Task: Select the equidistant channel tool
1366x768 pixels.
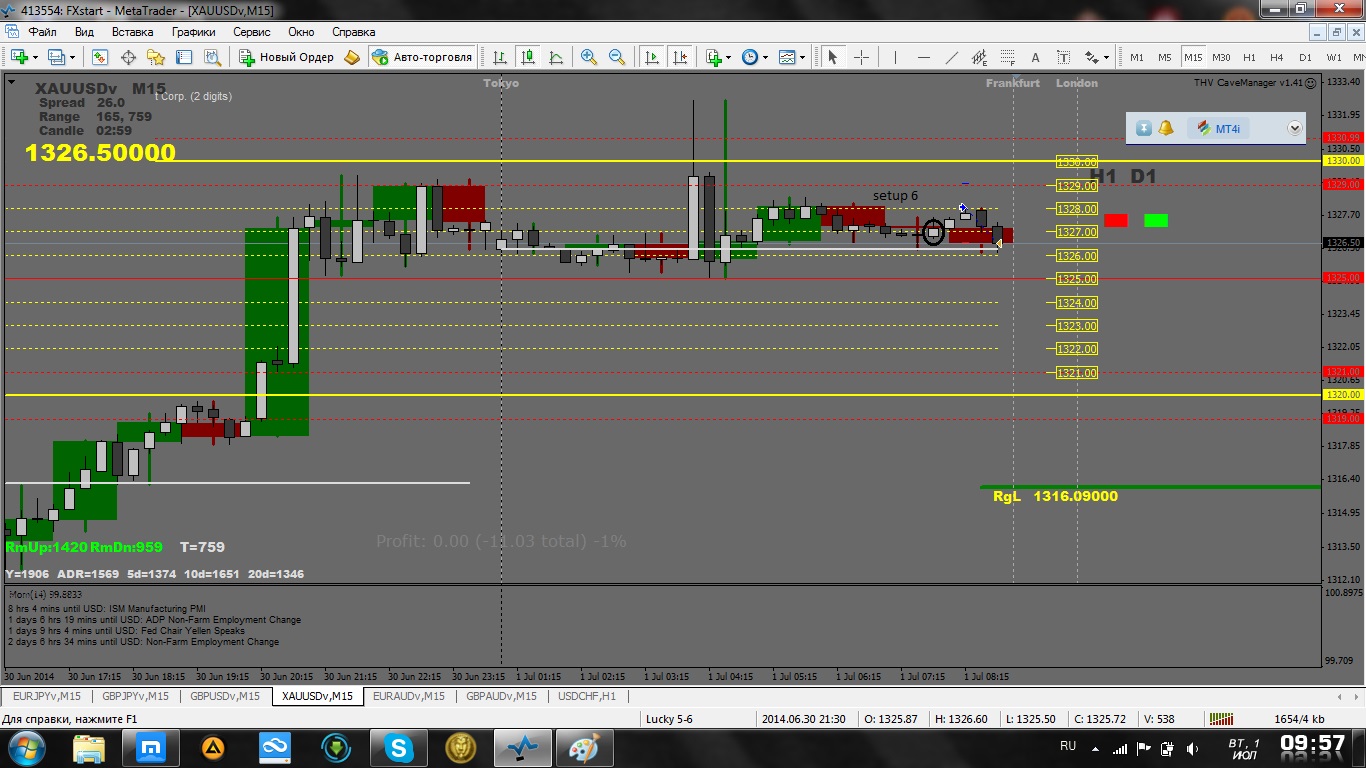Action: coord(979,57)
